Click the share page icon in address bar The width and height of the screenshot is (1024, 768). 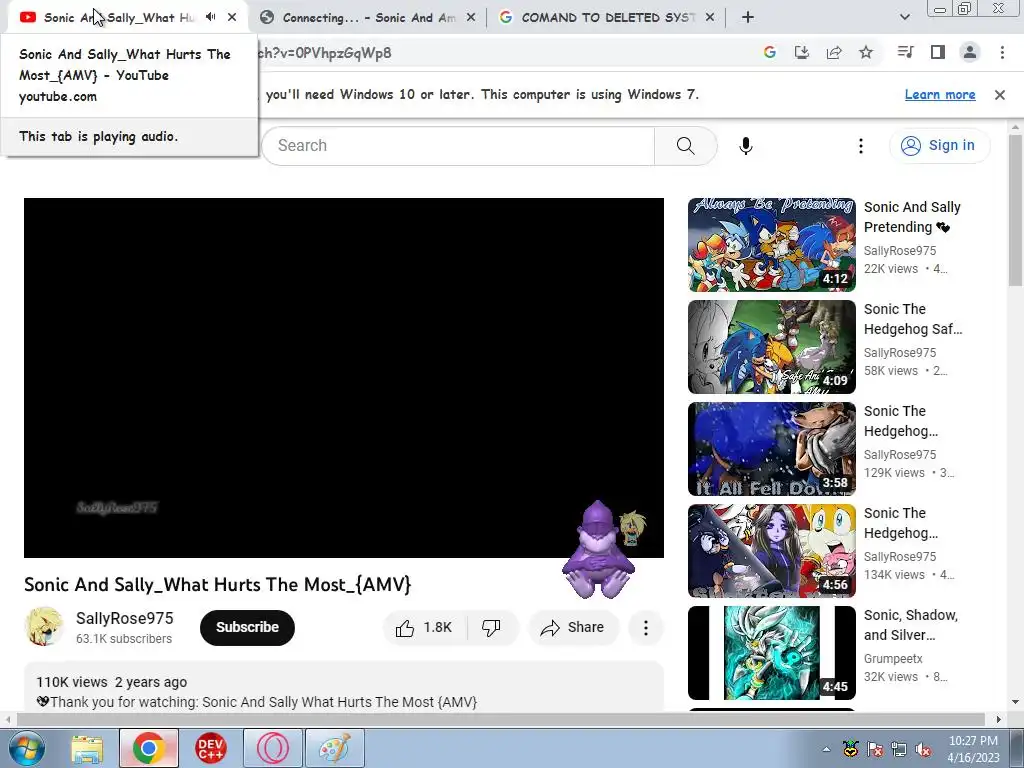[x=834, y=53]
